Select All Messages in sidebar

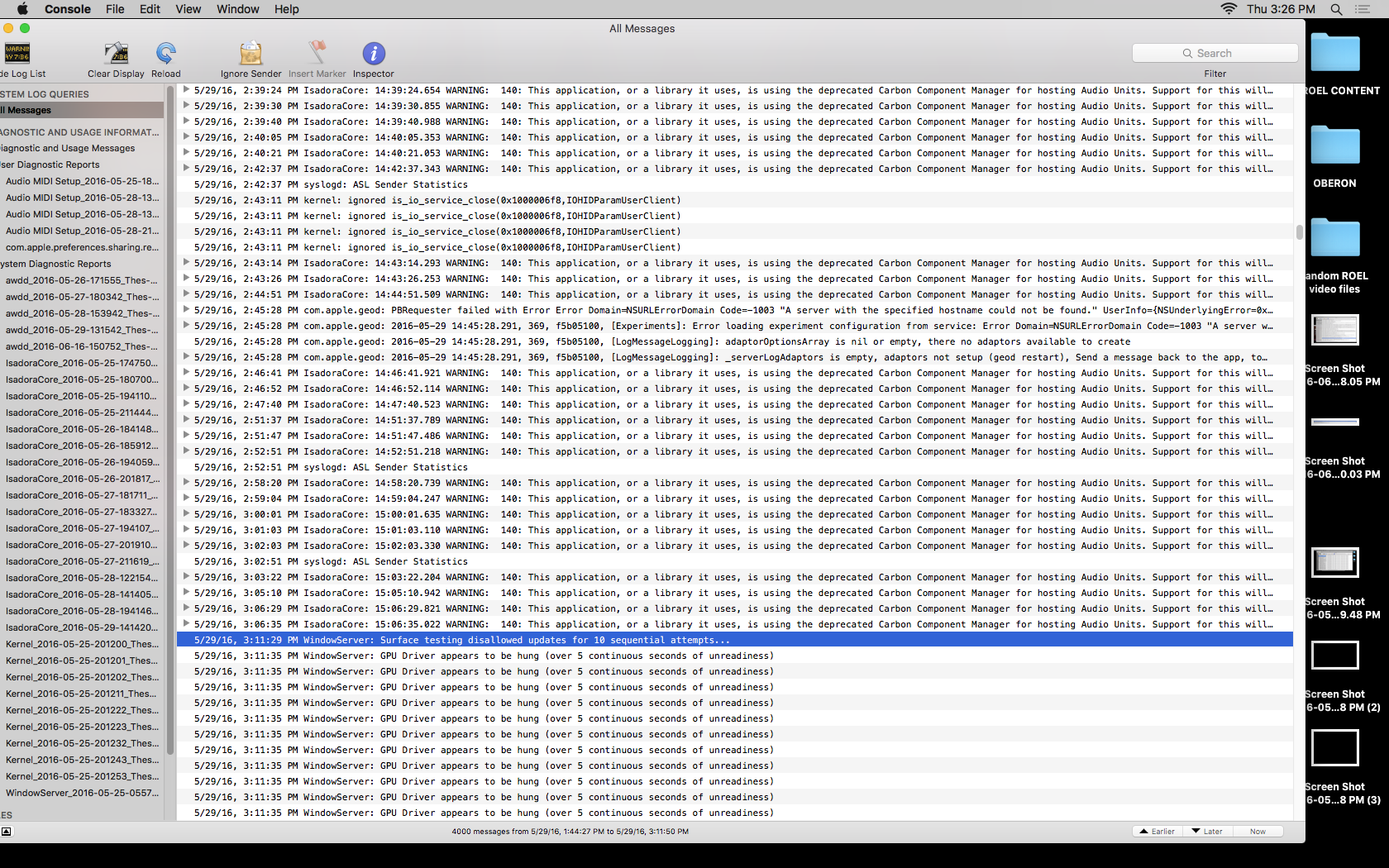pyautogui.click(x=82, y=110)
